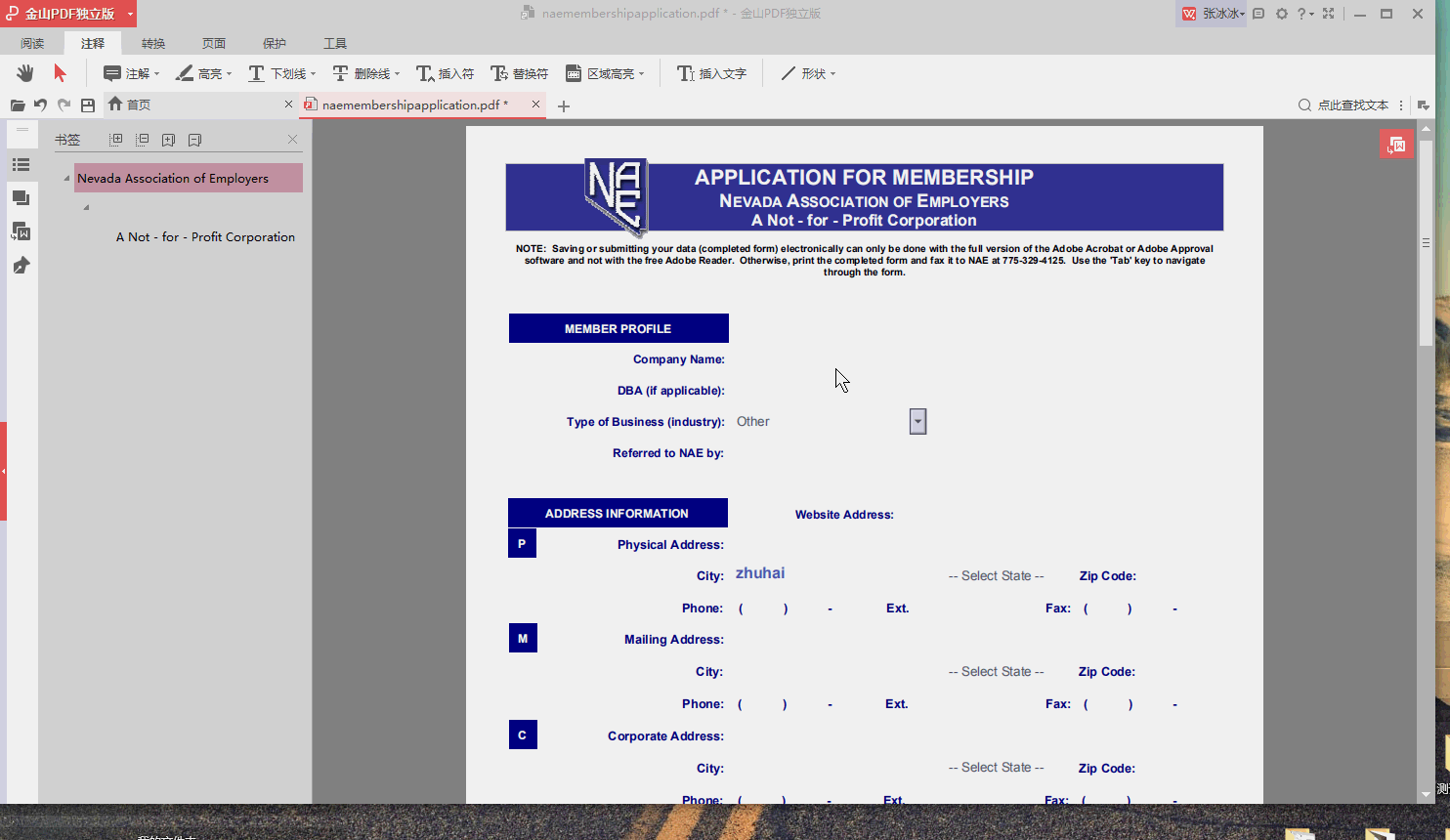Open the bookmarks list sidebar icon
Screen dimensions: 1450x840
pyautogui.click(x=21, y=165)
